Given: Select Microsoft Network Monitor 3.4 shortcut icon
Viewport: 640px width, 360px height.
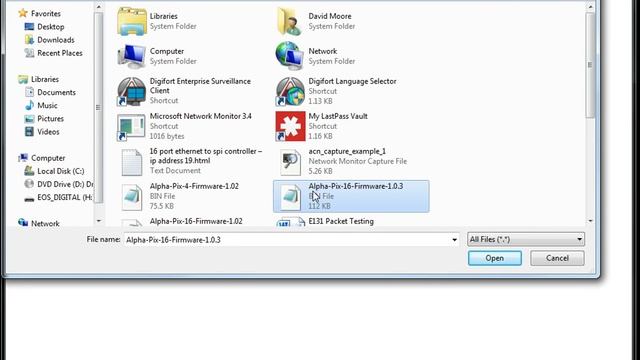Looking at the screenshot, I should coord(131,127).
